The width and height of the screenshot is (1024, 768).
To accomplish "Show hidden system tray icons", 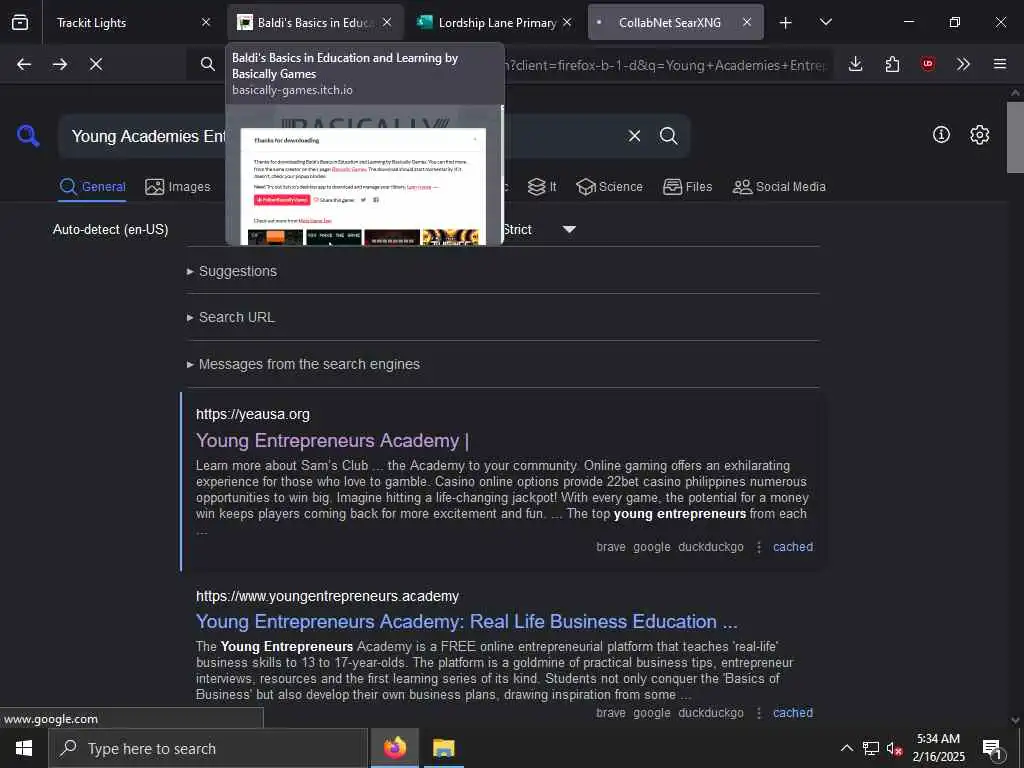I will point(846,748).
